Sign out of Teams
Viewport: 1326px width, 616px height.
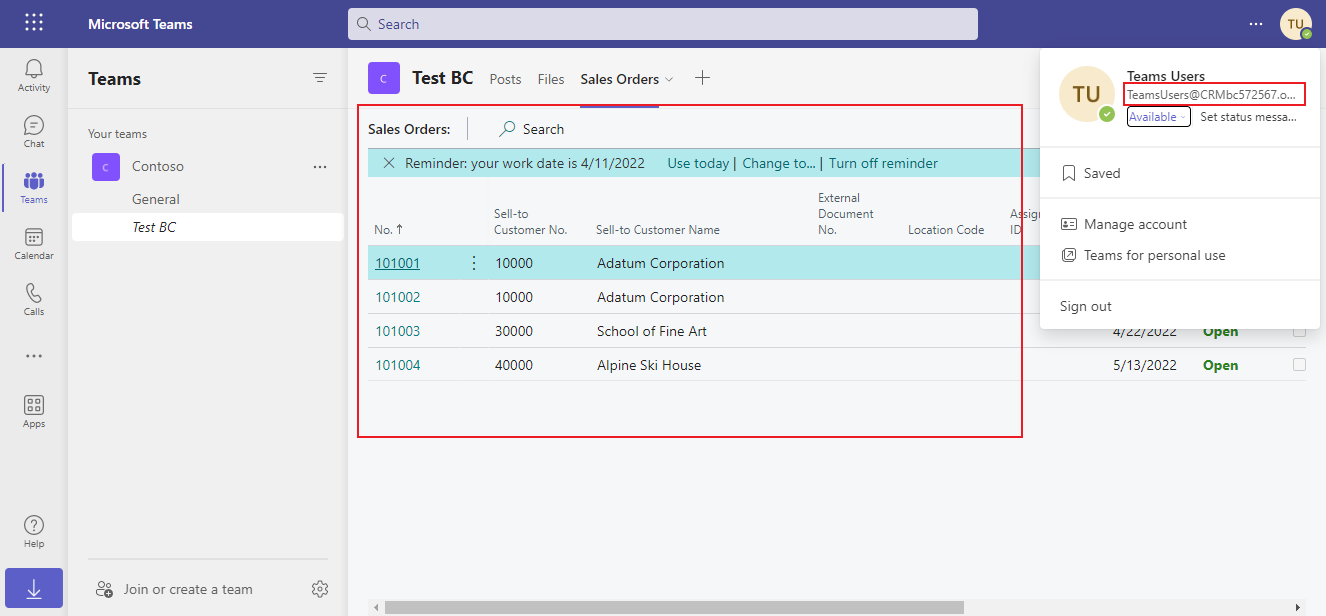[x=1084, y=306]
